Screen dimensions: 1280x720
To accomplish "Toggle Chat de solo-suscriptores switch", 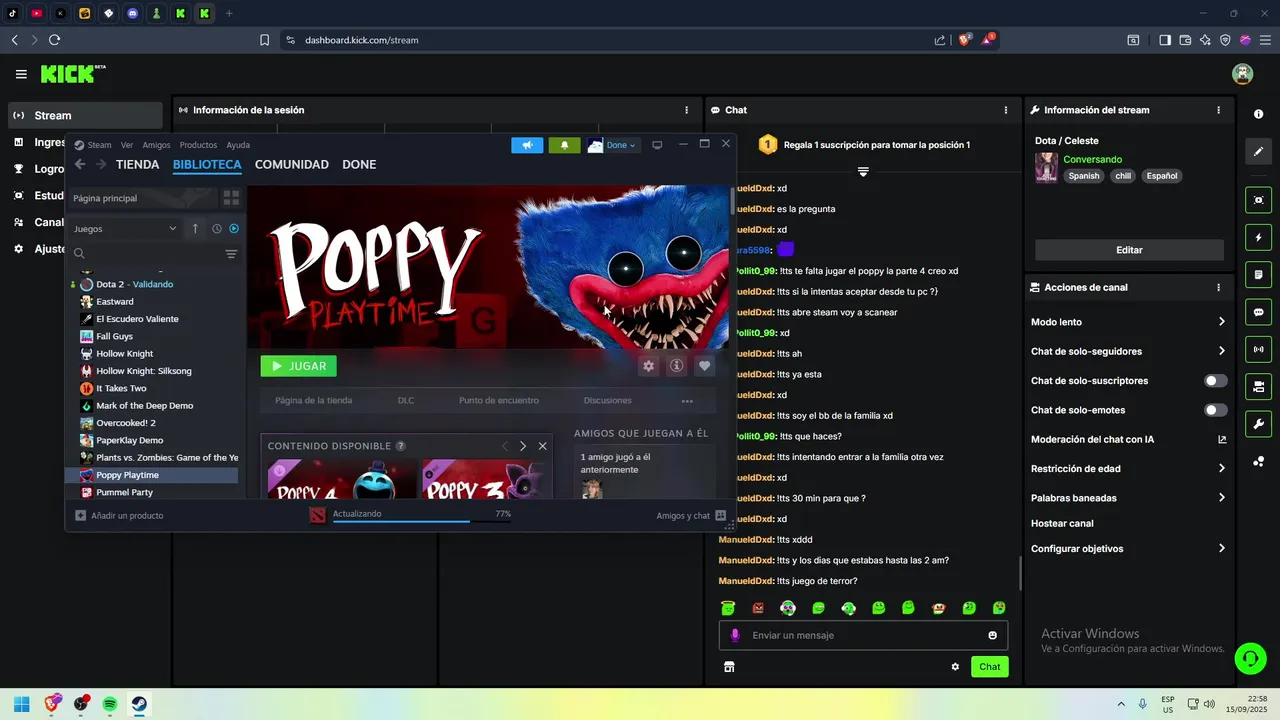I will pyautogui.click(x=1216, y=381).
